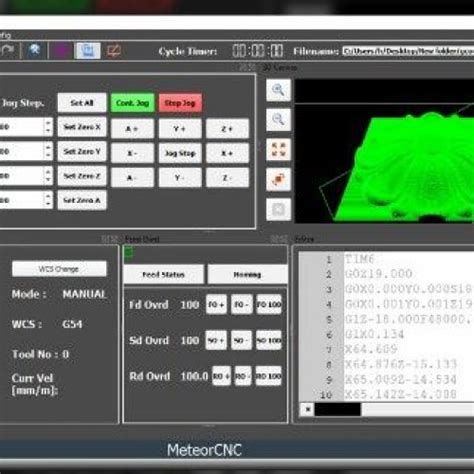474x474 pixels.
Task: Increase feed override with FO +
Action: [216, 304]
